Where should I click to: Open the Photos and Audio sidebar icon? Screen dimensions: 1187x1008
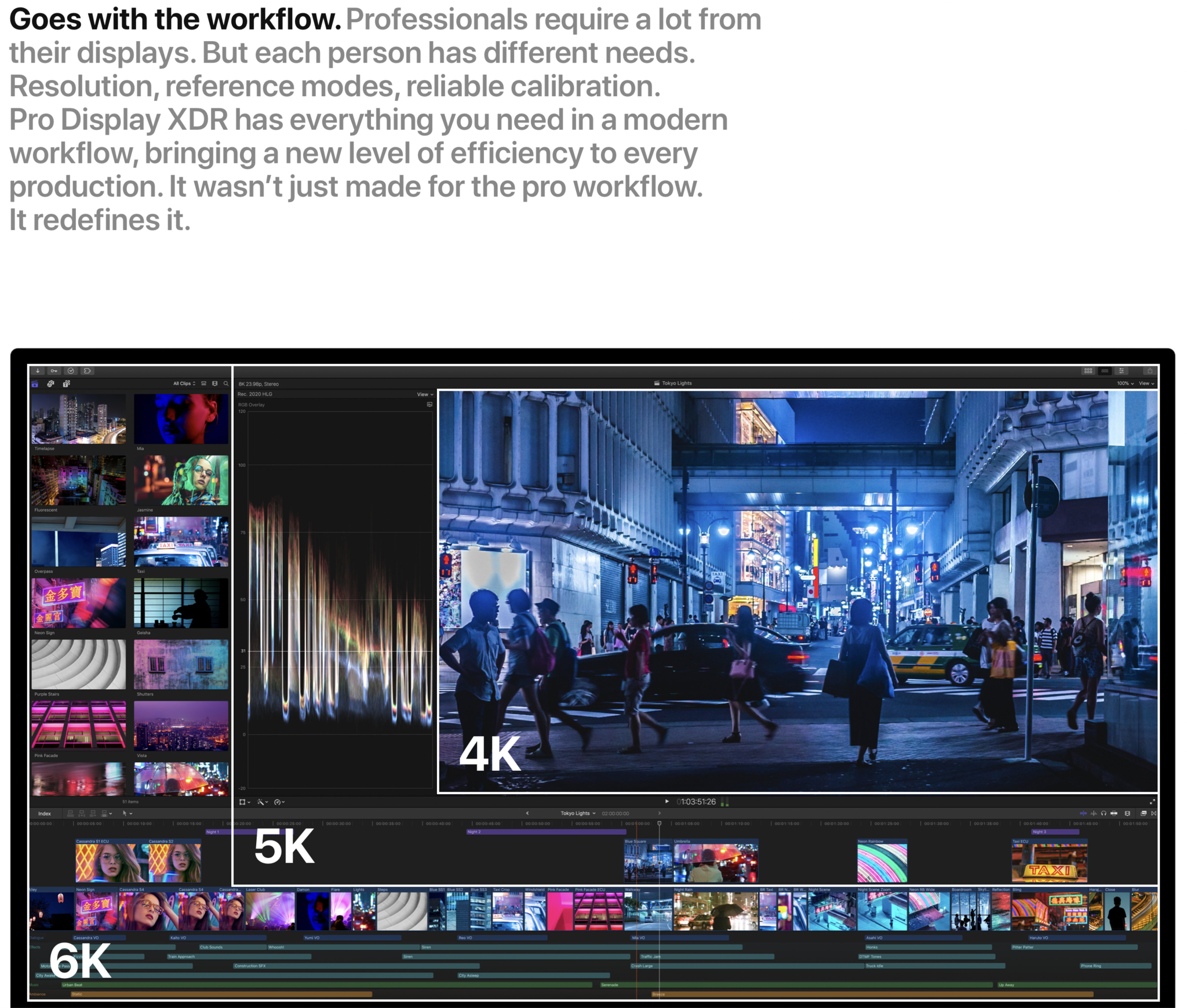pyautogui.click(x=50, y=383)
